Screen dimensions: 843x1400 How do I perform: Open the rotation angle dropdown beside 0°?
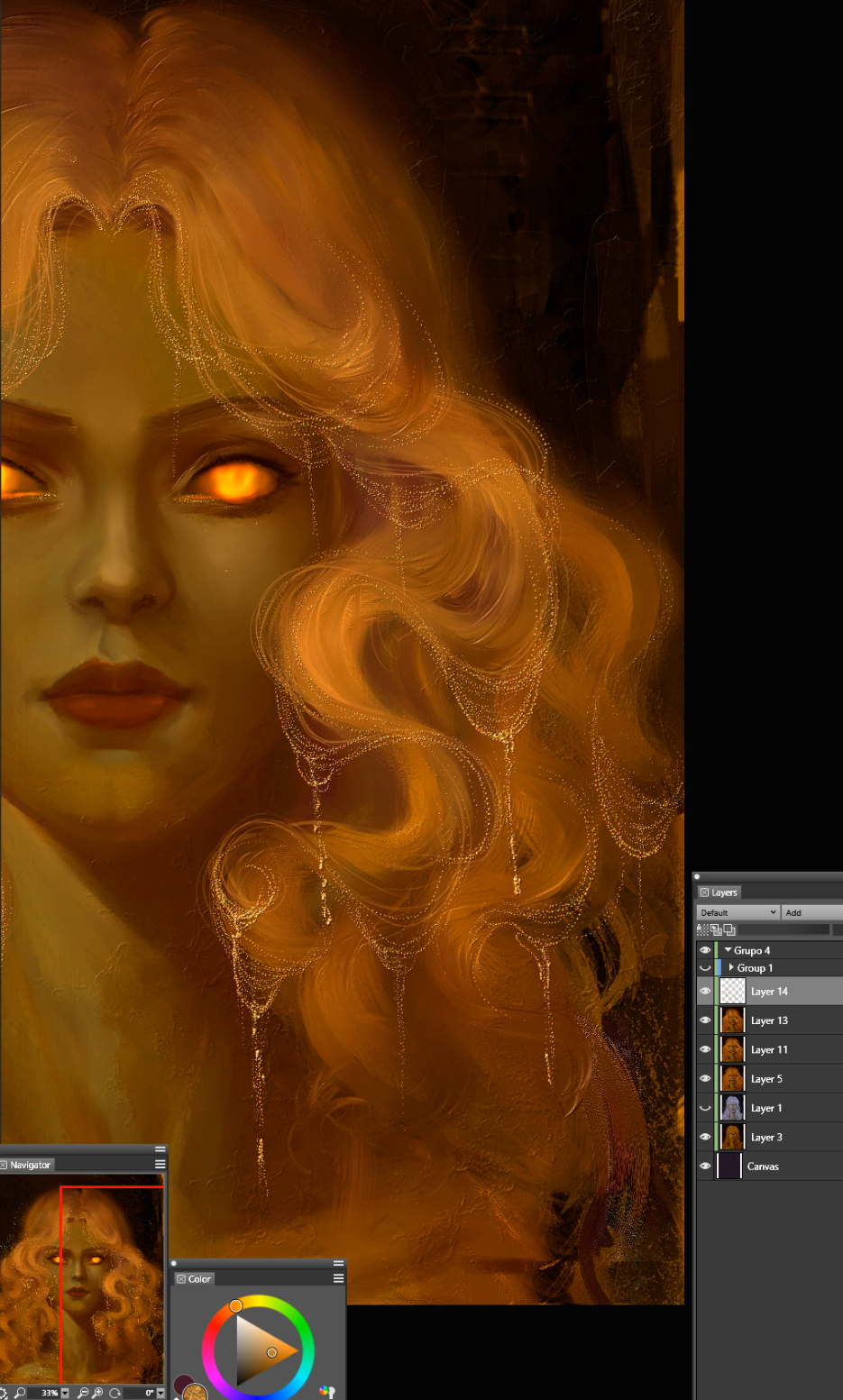[160, 1393]
